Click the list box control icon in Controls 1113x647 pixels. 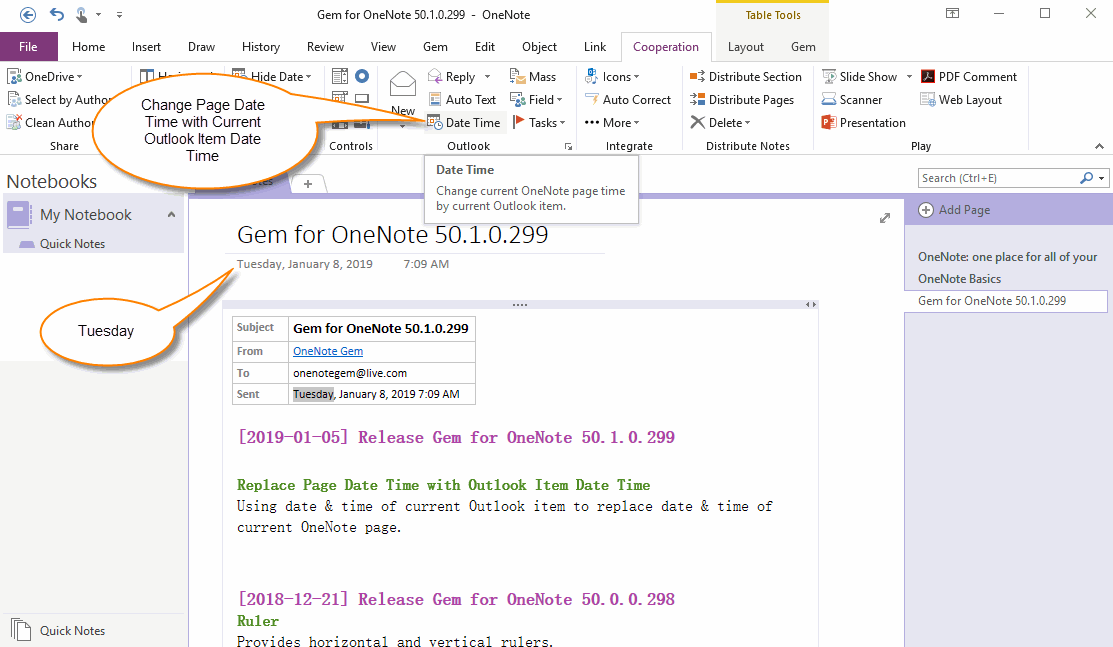(340, 76)
